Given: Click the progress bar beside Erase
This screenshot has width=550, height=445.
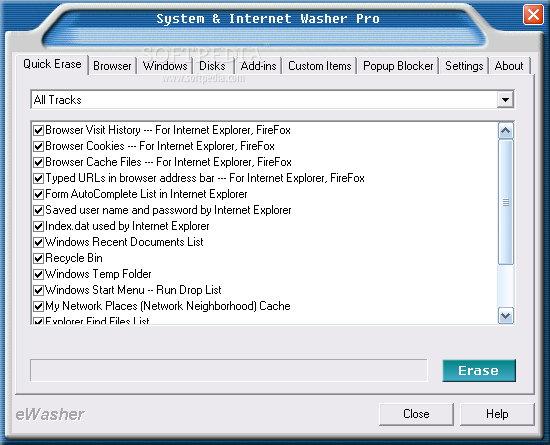Looking at the screenshot, I should [229, 370].
